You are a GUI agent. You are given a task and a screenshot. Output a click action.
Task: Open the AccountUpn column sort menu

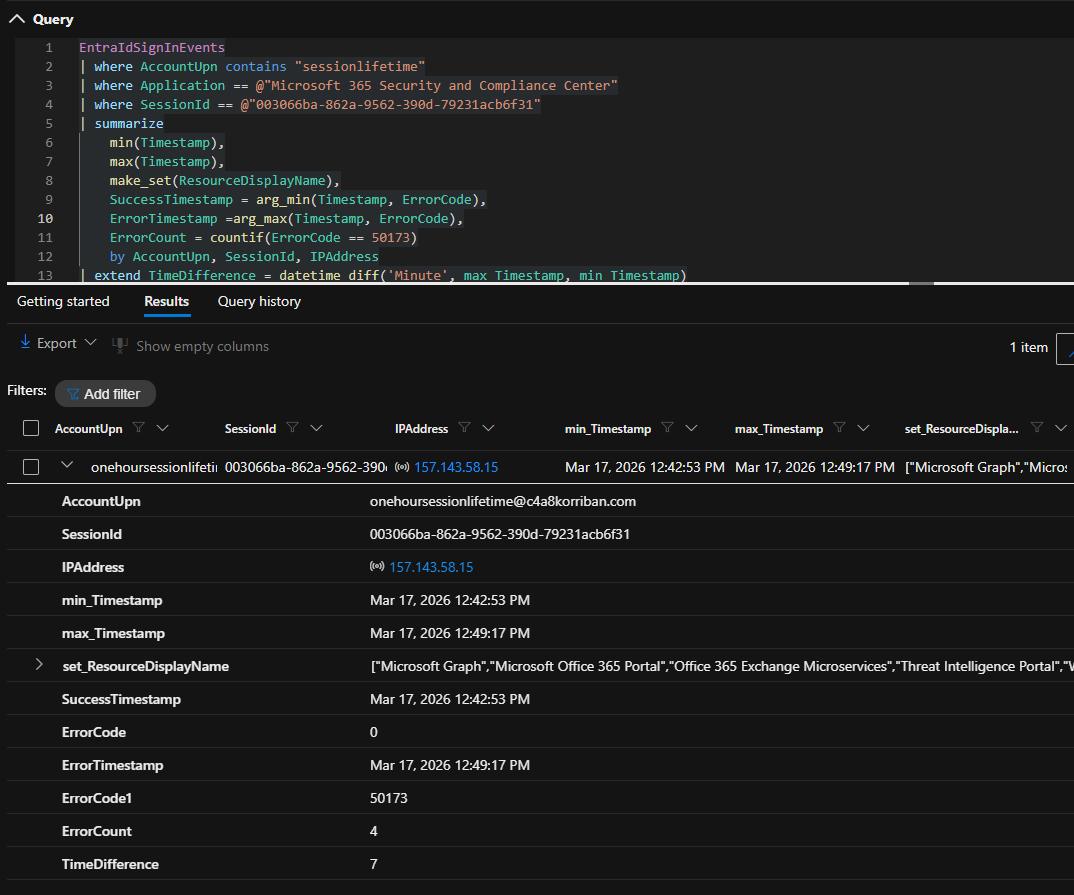(162, 428)
